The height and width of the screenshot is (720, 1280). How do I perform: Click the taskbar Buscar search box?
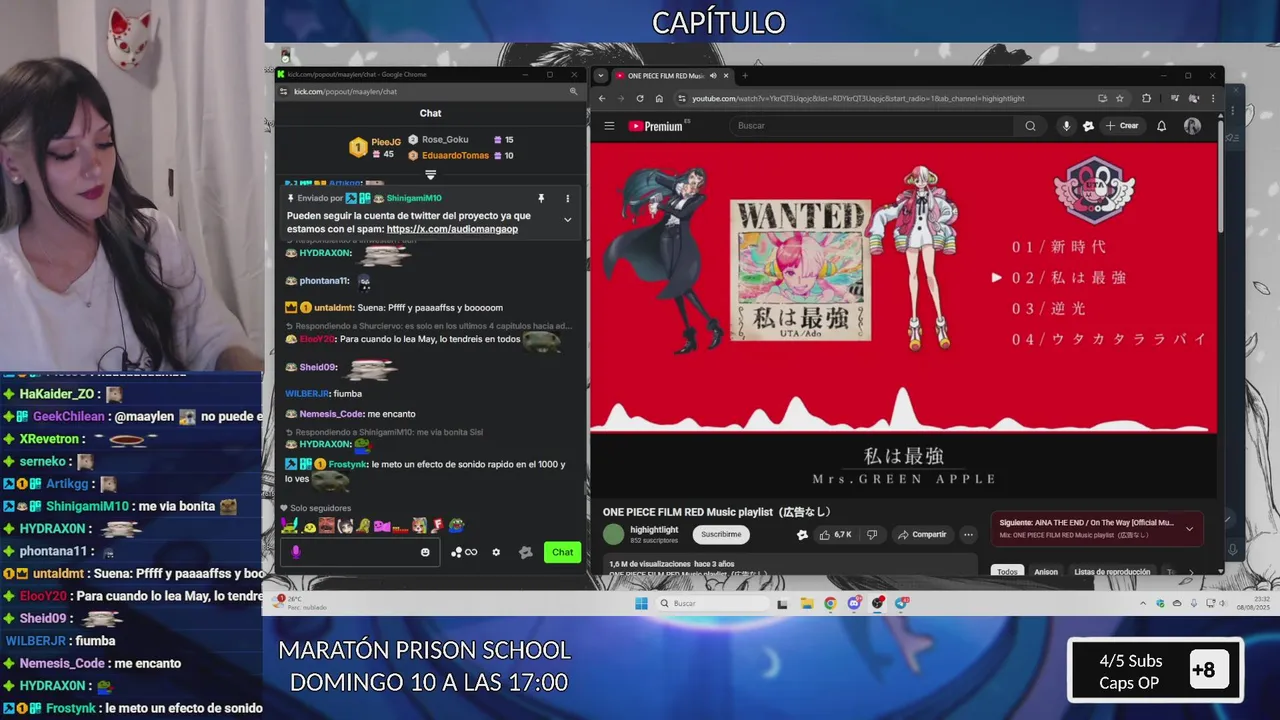tap(712, 603)
